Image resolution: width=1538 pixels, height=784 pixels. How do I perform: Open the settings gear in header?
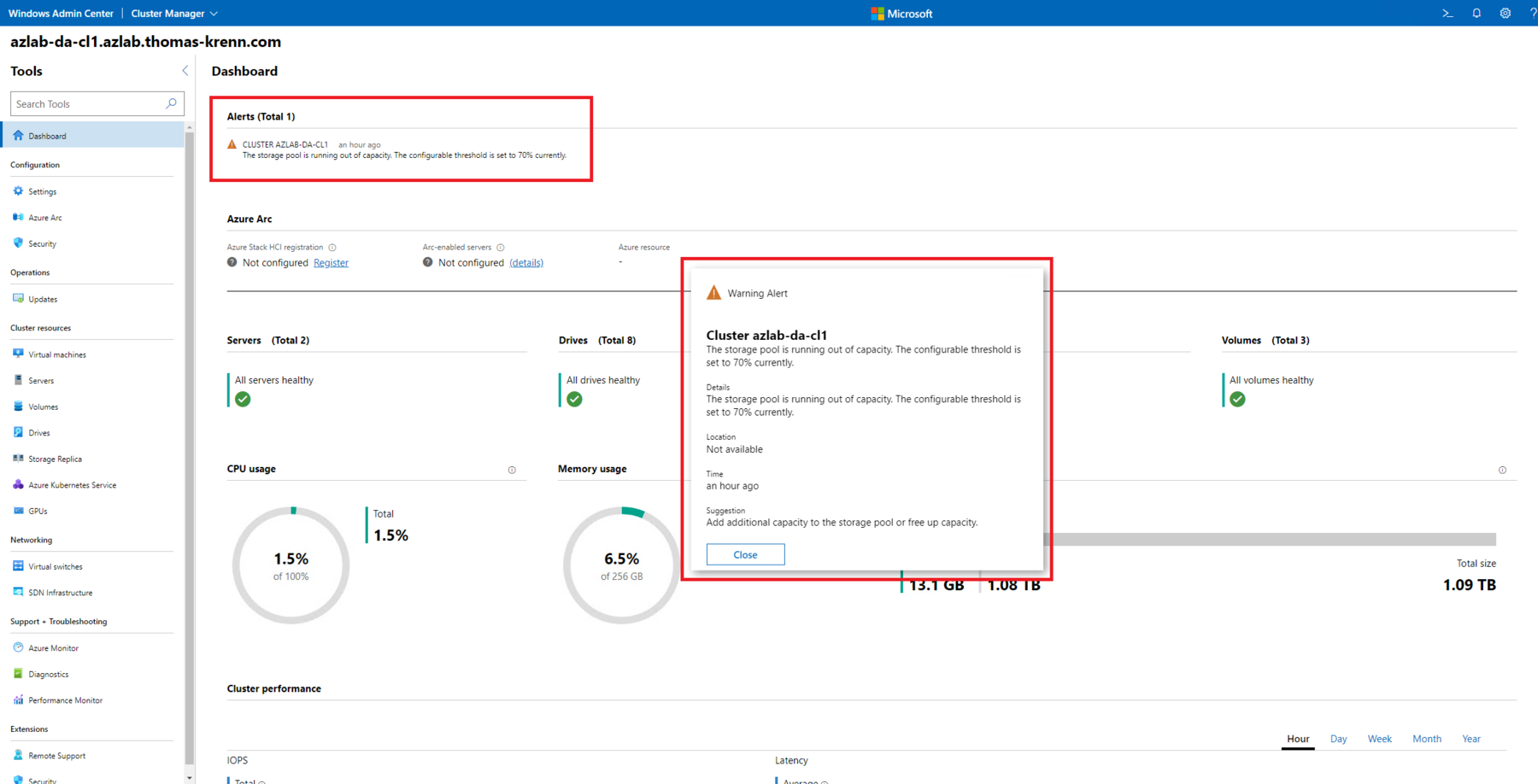coord(1506,14)
